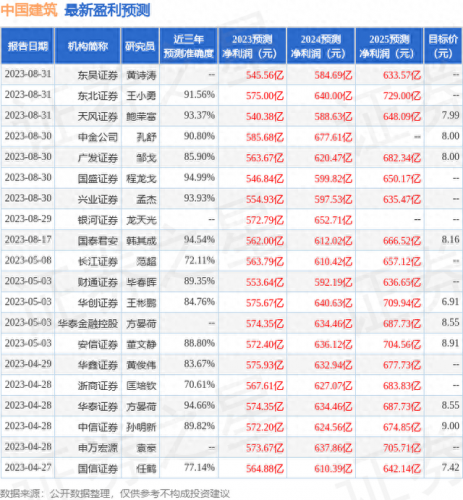Screen dimensions: 463x500
Task: Select the 94.99% accuracy cell
Action: [199, 178]
